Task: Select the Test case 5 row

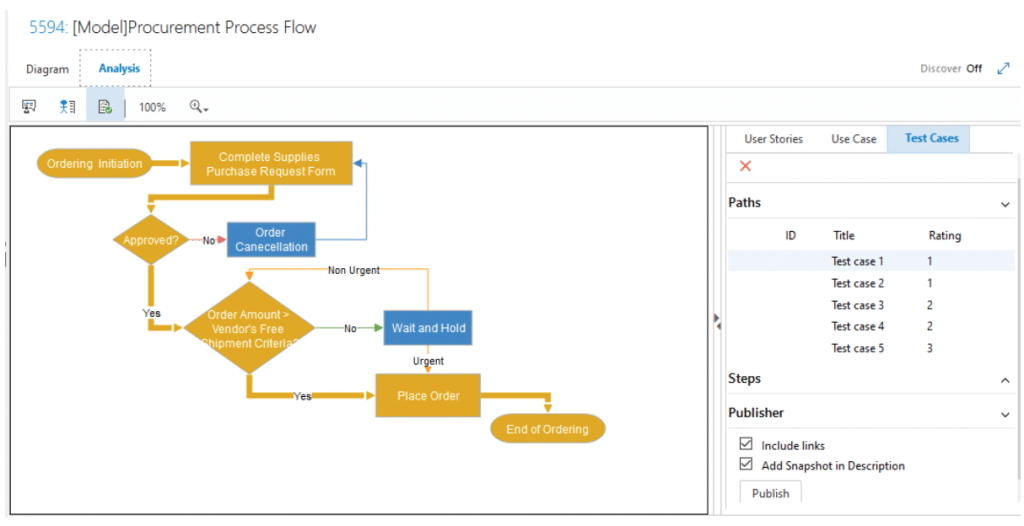Action: pyautogui.click(x=871, y=348)
